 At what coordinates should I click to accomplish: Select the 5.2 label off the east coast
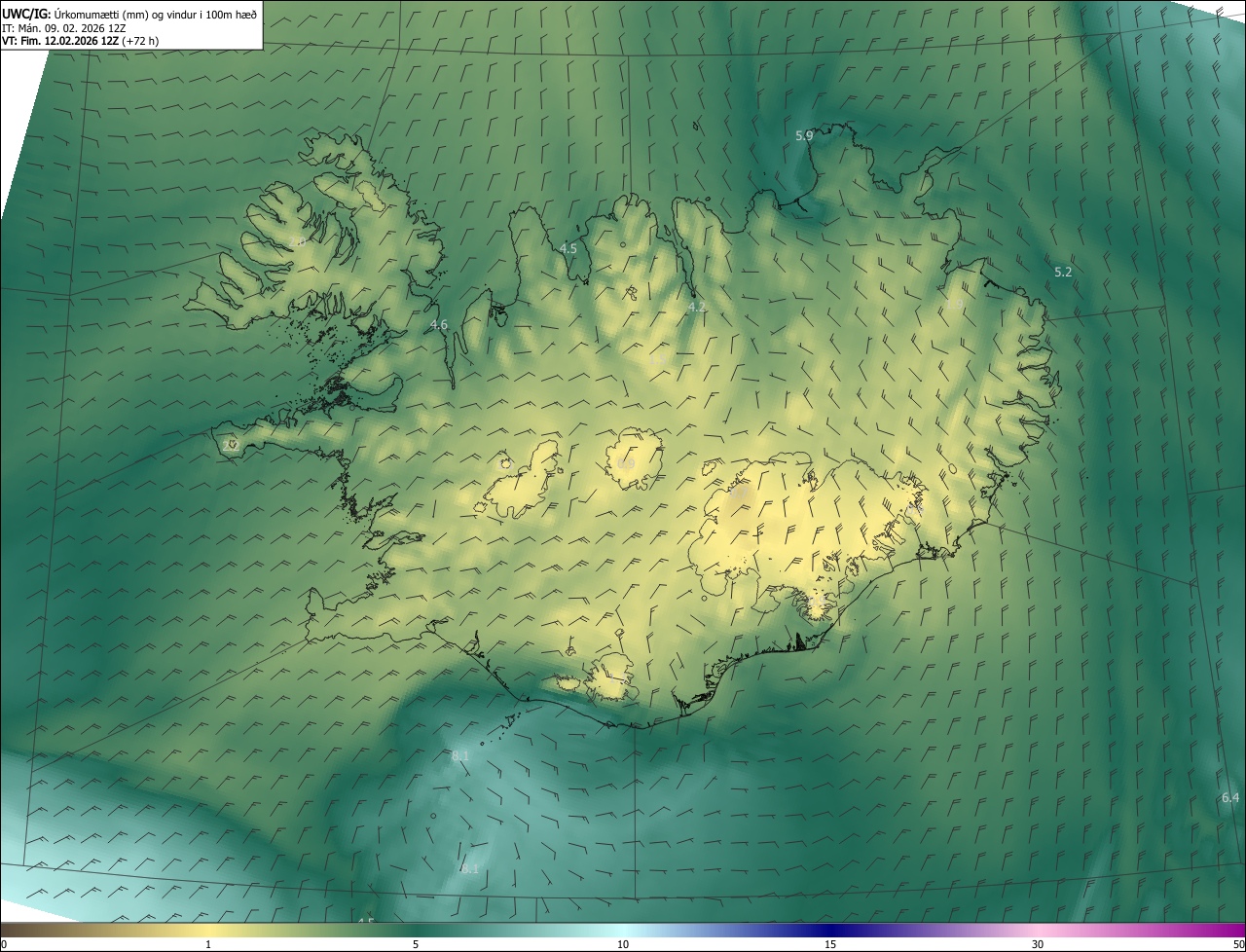pos(1063,273)
